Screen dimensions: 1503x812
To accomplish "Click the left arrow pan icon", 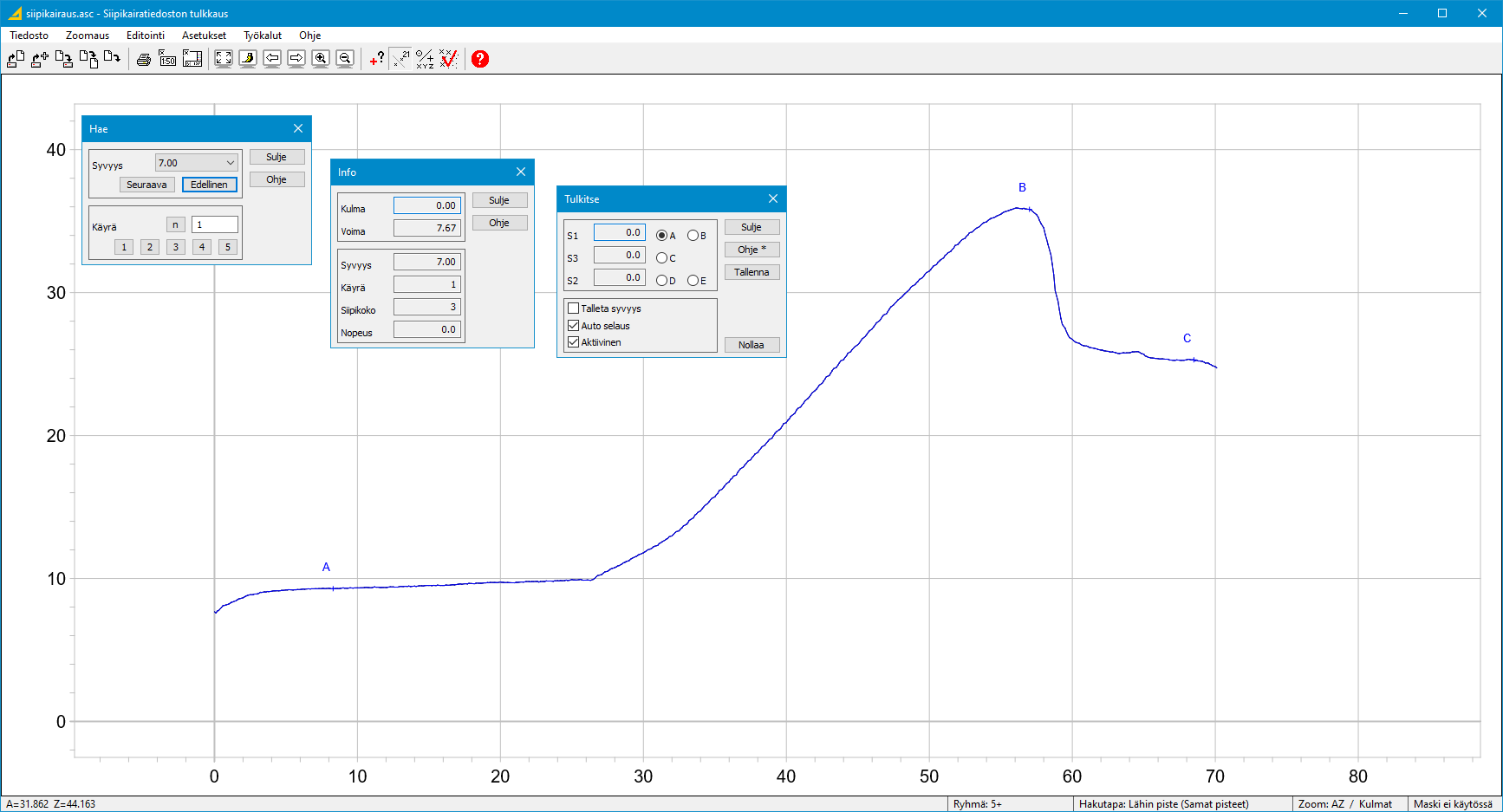I will 272,59.
